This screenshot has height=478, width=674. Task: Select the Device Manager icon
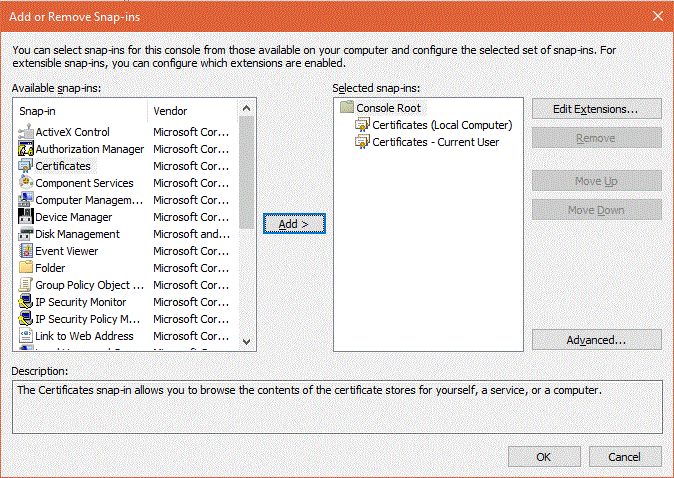point(27,217)
